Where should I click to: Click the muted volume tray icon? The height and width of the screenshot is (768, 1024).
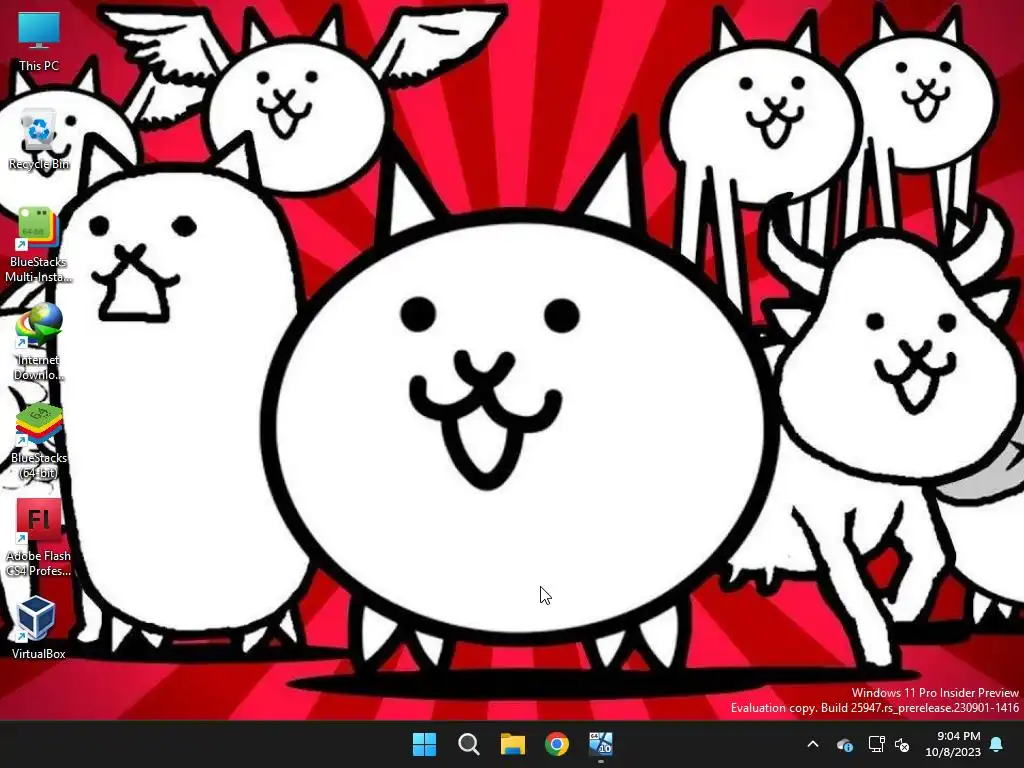(x=902, y=744)
